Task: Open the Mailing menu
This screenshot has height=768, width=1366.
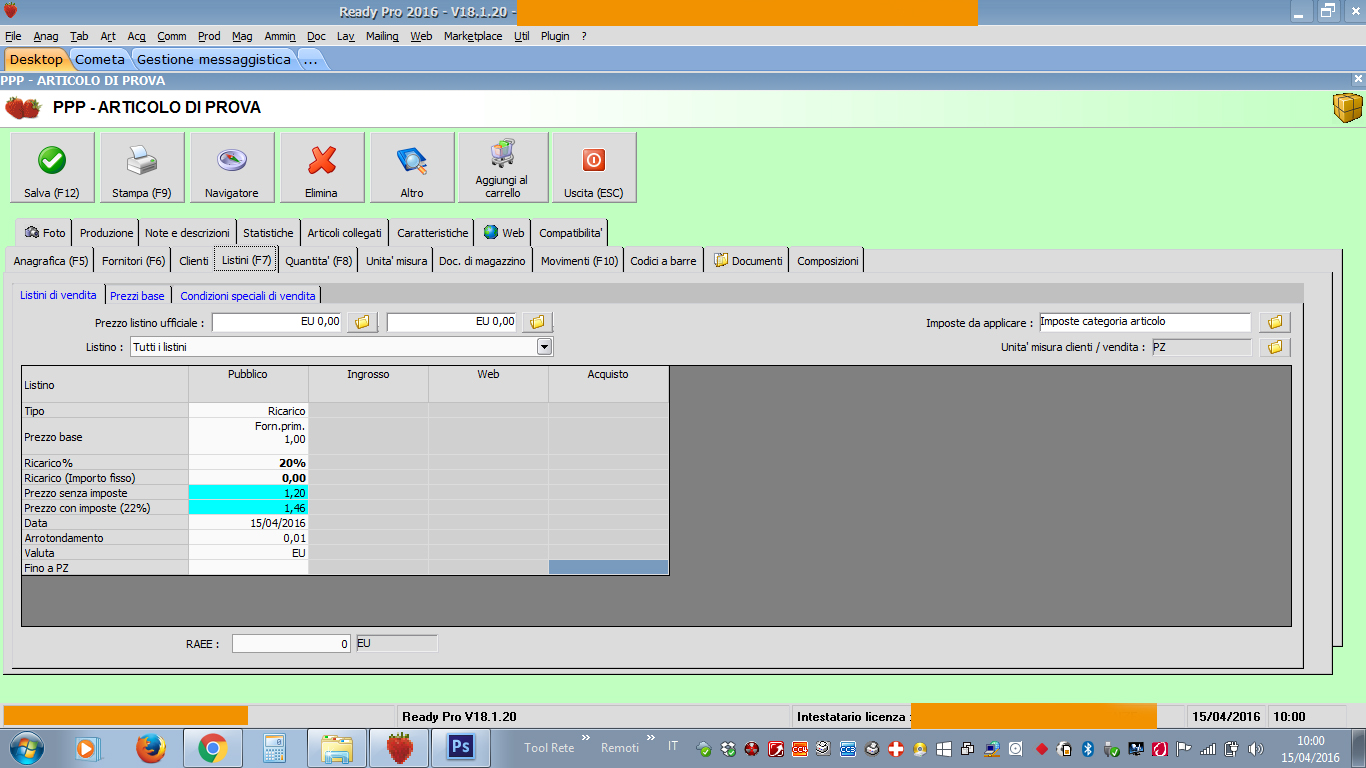Action: click(x=382, y=36)
